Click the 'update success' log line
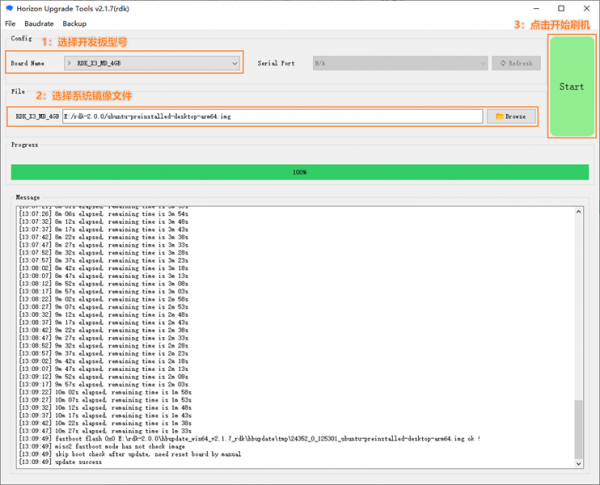This screenshot has height=485, width=600. (x=78, y=462)
